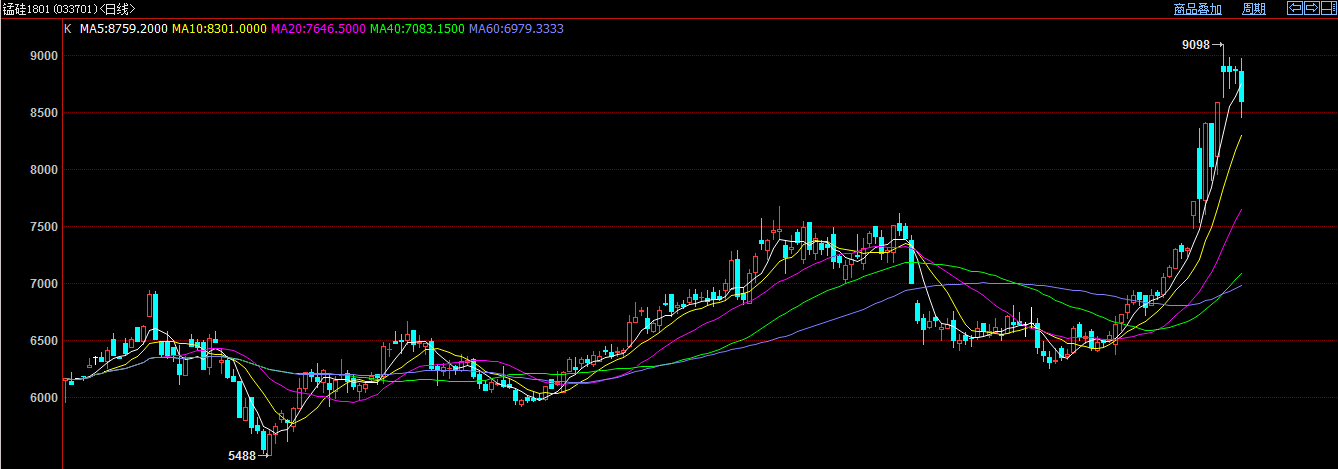The height and width of the screenshot is (469, 1338).
Task: Open the 商品叠加 overlay link
Action: tap(1197, 9)
